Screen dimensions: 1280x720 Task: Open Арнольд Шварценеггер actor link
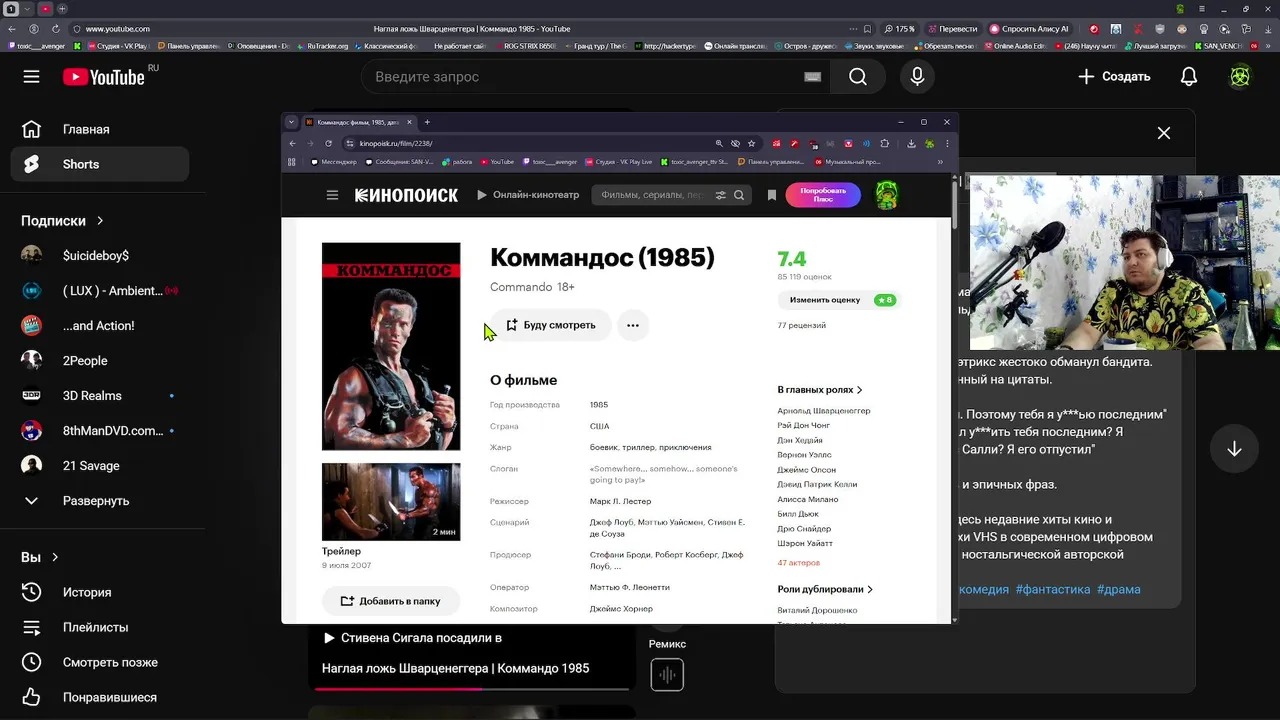point(824,411)
